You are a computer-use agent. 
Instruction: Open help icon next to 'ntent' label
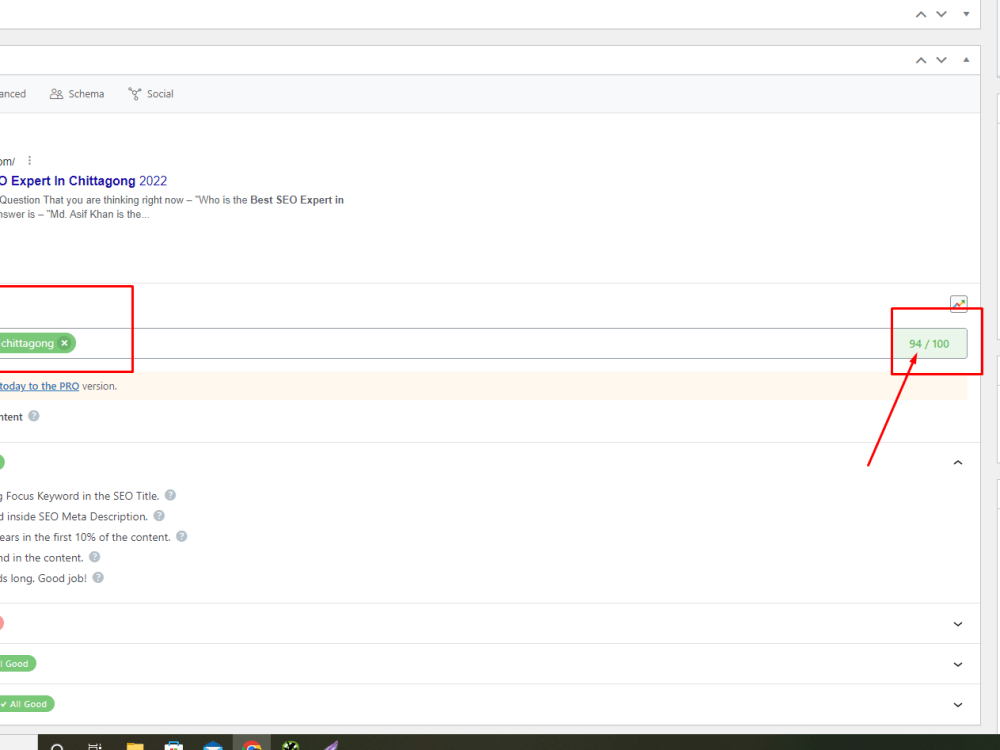[x=34, y=416]
